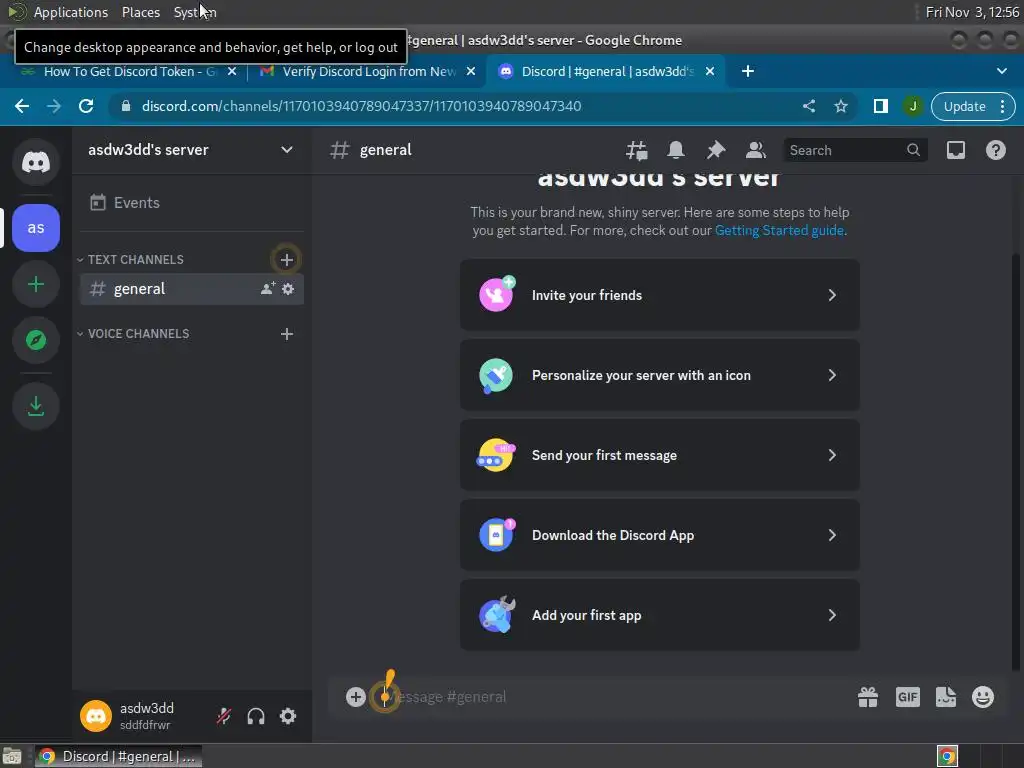Select the Discord #general browser tab
Image resolution: width=1024 pixels, height=768 pixels.
[605, 71]
